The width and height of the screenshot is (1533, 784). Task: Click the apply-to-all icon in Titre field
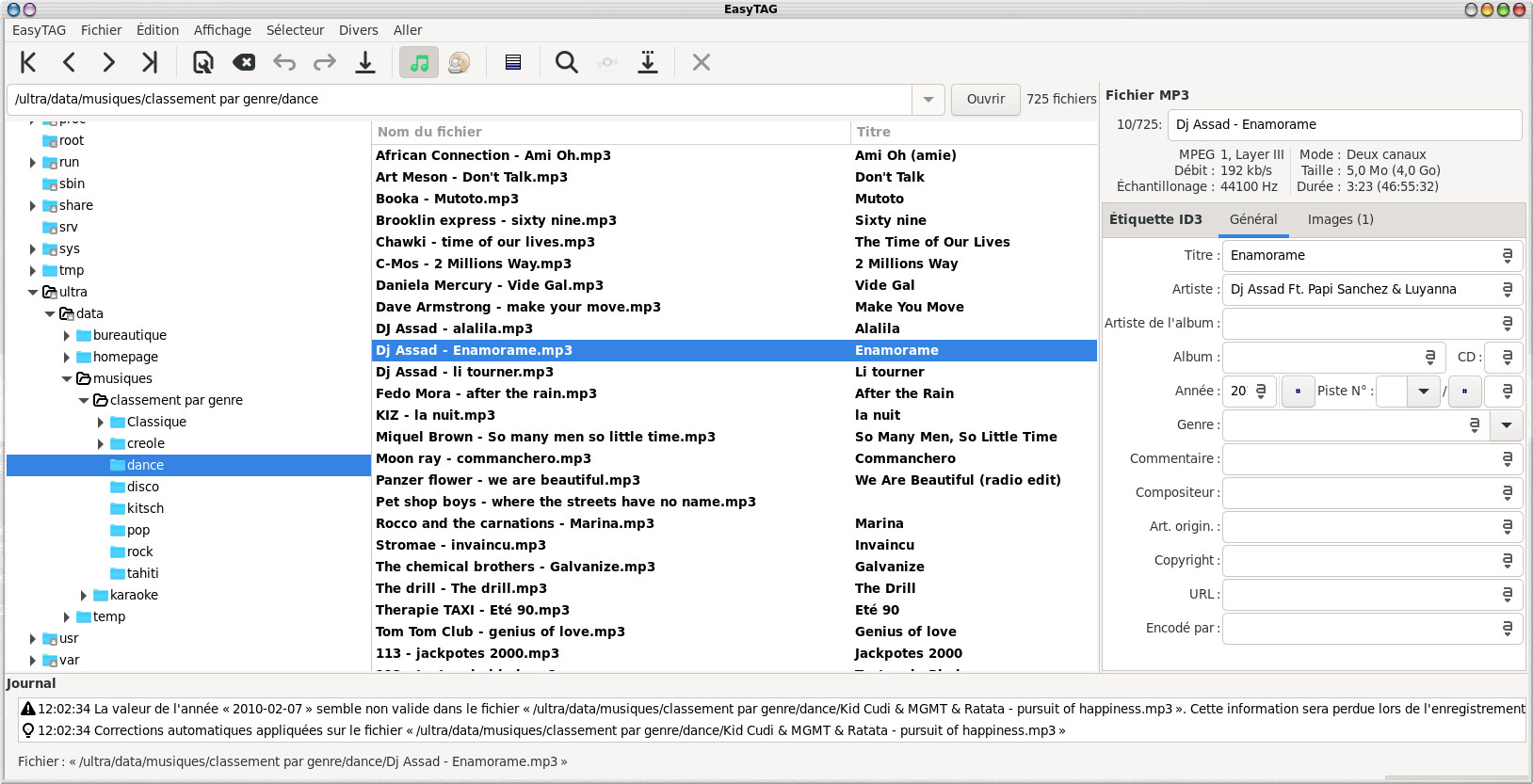click(x=1507, y=255)
